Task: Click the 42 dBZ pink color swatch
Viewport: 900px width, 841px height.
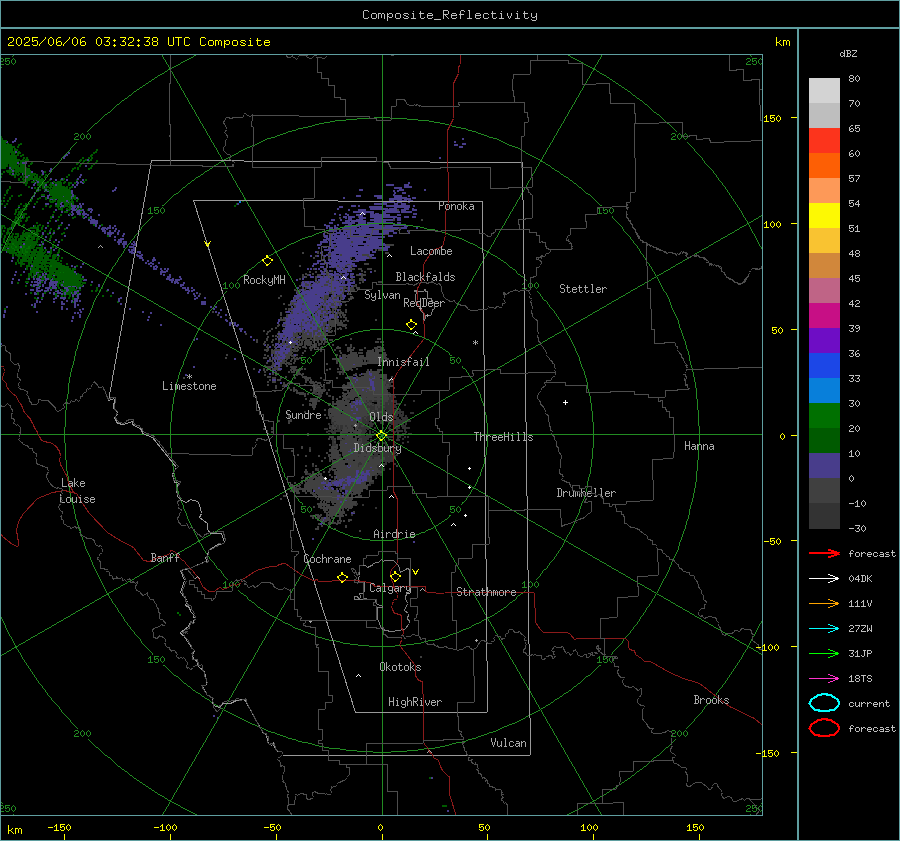Action: (824, 290)
